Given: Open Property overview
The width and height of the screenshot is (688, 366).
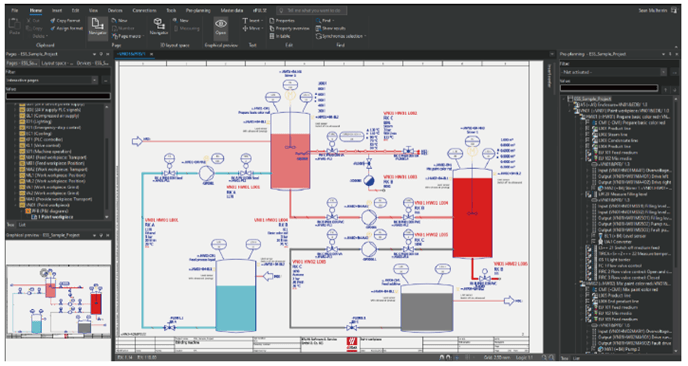Looking at the screenshot, I should pos(289,28).
